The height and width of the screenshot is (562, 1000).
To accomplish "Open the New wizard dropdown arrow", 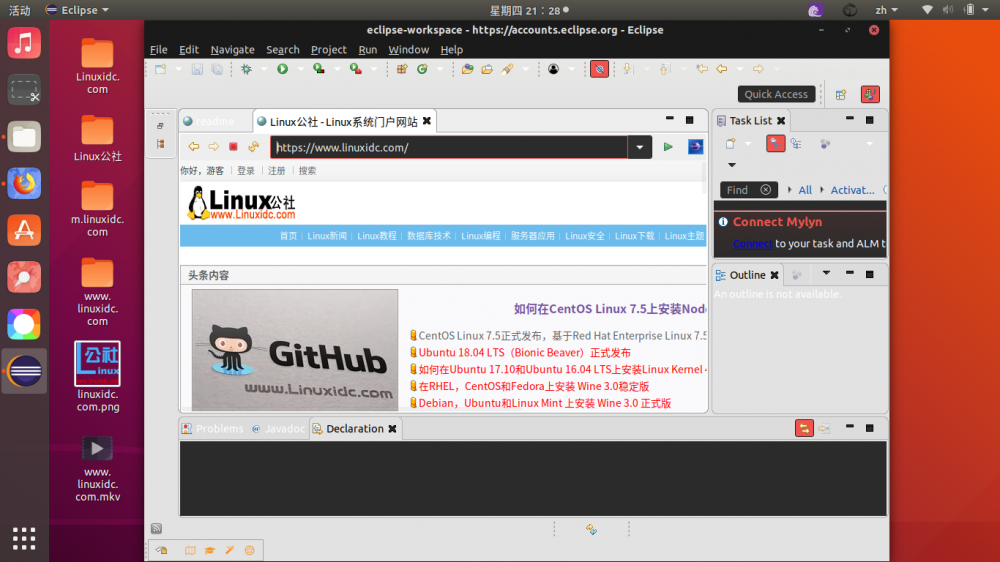I will click(179, 69).
